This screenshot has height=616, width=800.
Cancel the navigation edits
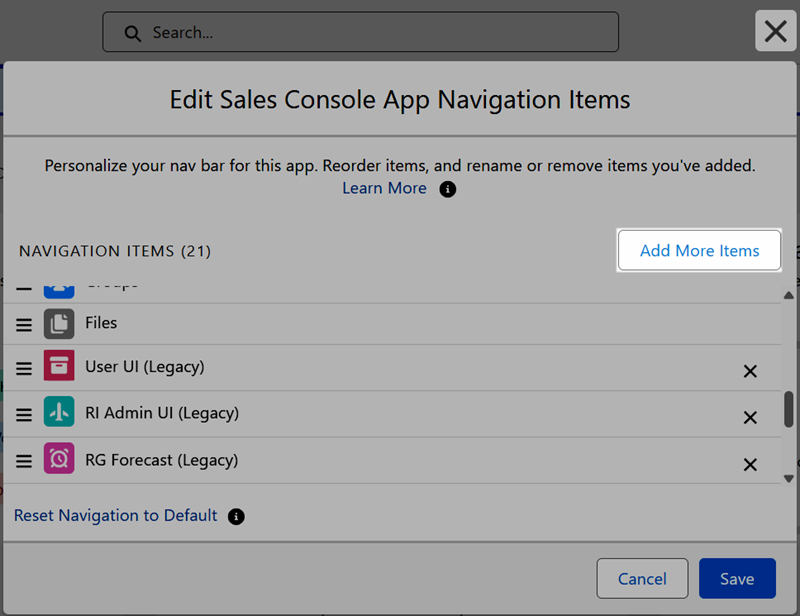click(642, 578)
